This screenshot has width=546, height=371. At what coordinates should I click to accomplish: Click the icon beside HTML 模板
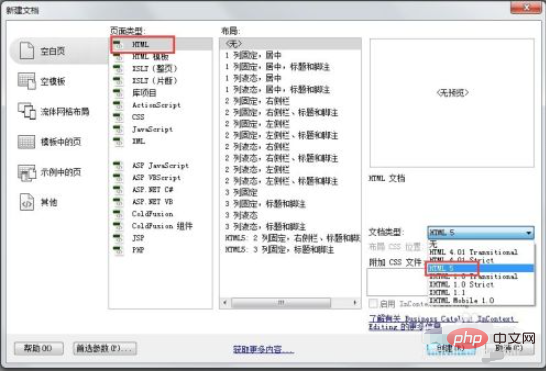click(118, 57)
